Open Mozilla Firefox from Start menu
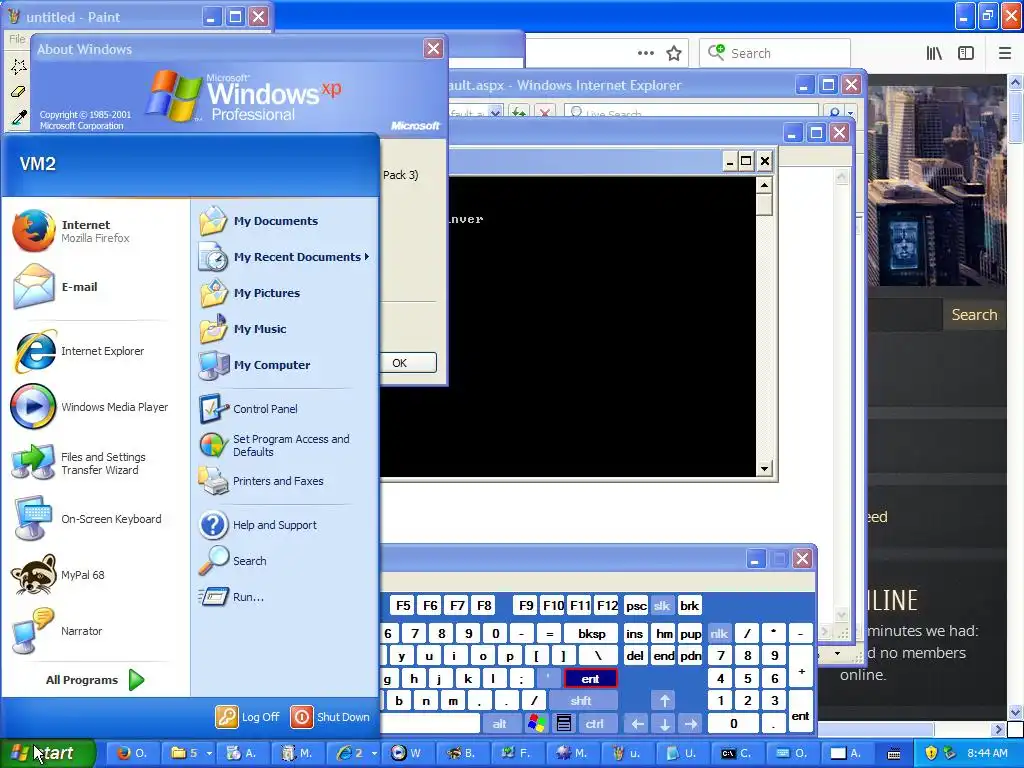Viewport: 1024px width, 768px height. (72, 231)
